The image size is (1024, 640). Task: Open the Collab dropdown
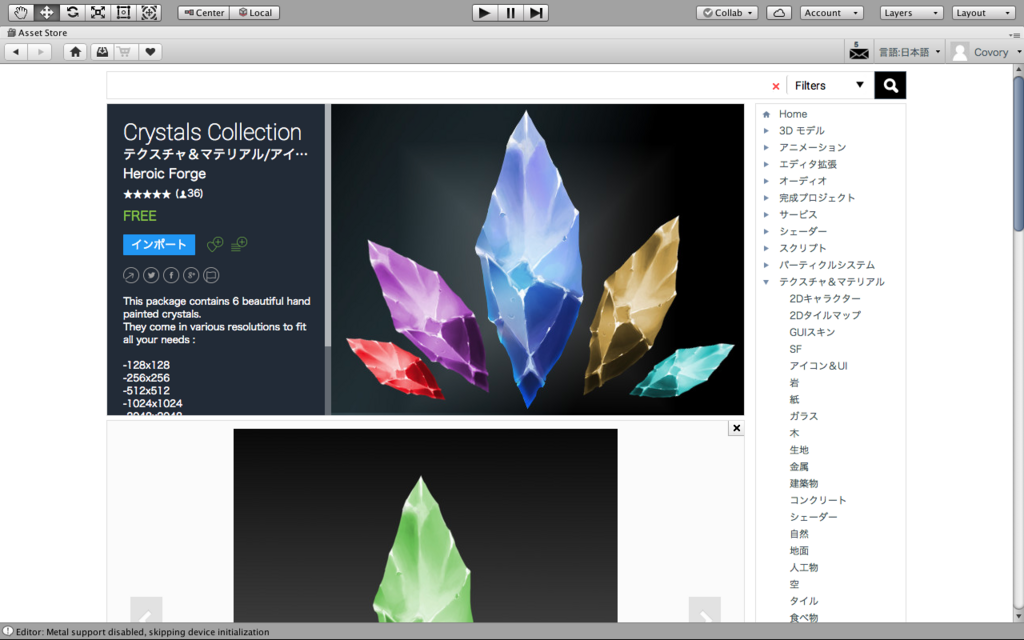[728, 12]
